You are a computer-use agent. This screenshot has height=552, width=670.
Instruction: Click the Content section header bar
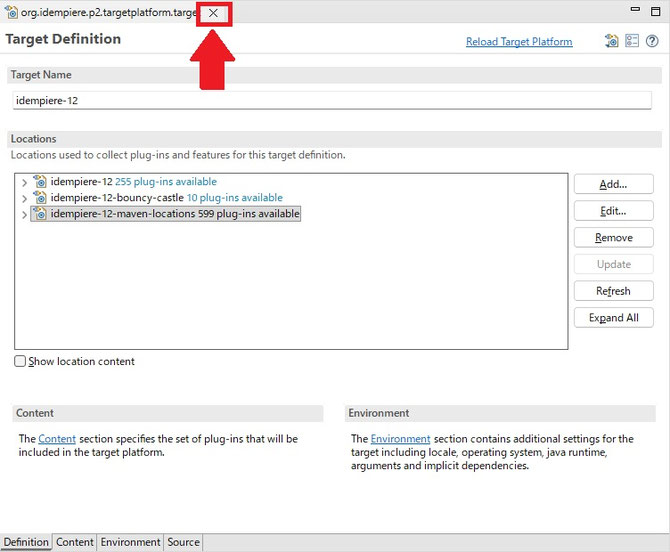point(168,413)
